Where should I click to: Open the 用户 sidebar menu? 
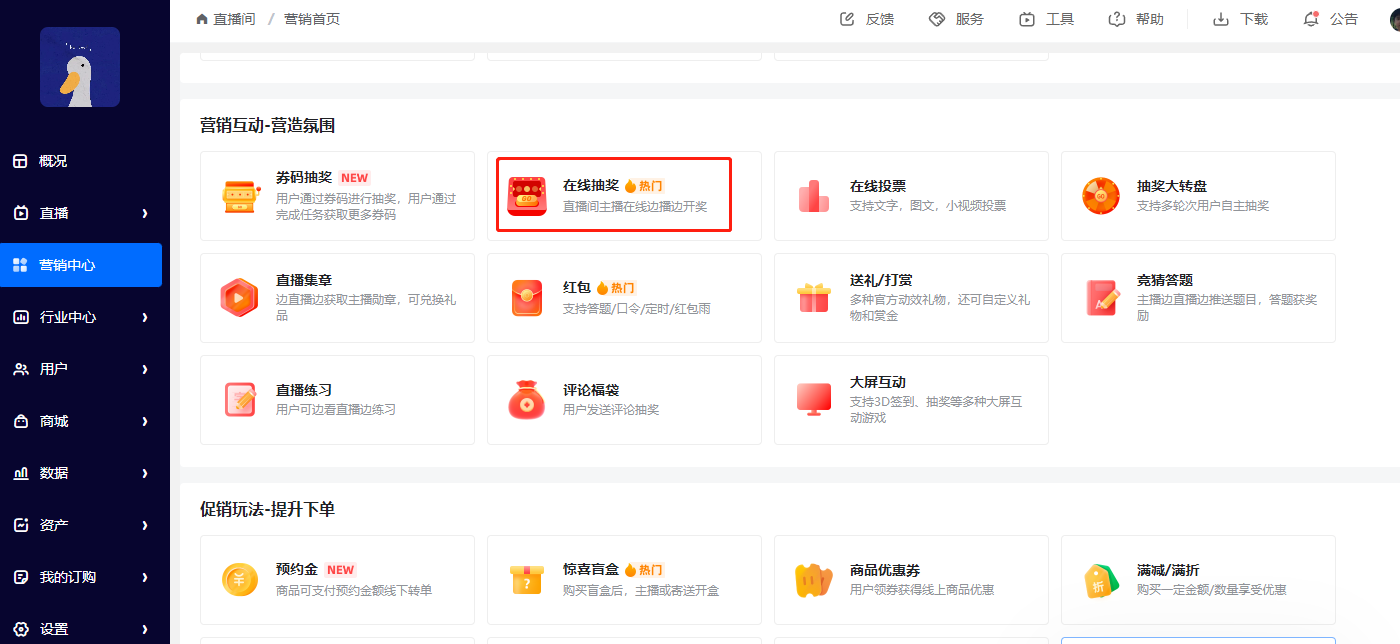coord(81,369)
